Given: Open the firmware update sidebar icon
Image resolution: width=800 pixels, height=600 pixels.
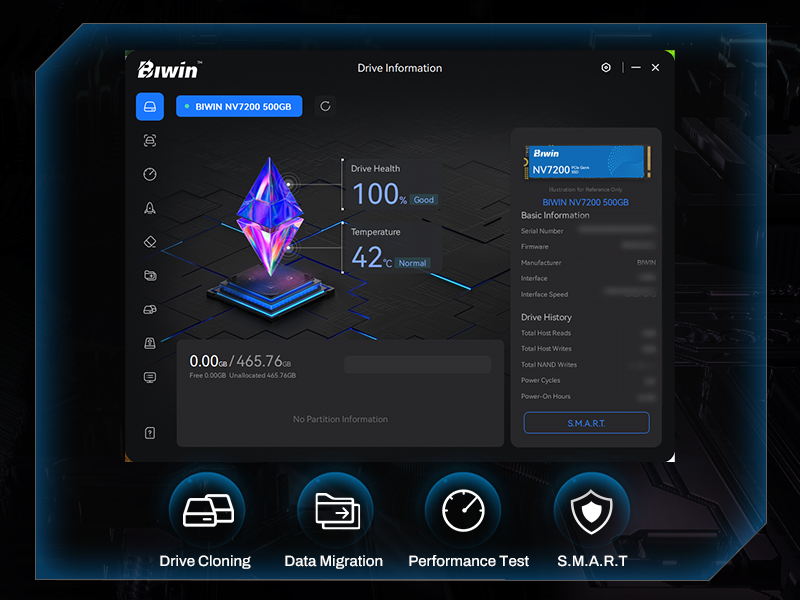Looking at the screenshot, I should tap(150, 343).
